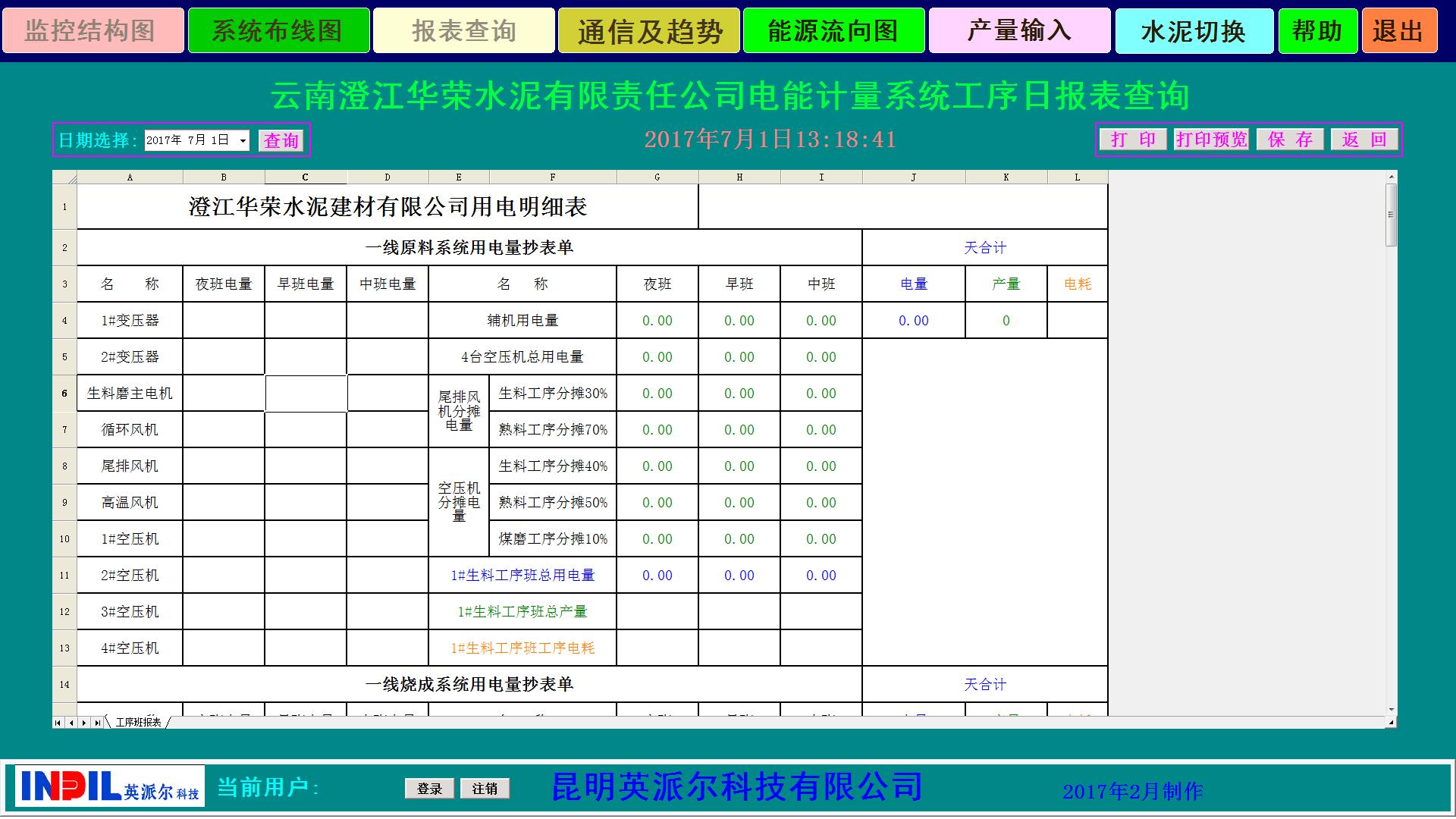
Task: Go to first sheet tab arrow
Action: (58, 723)
